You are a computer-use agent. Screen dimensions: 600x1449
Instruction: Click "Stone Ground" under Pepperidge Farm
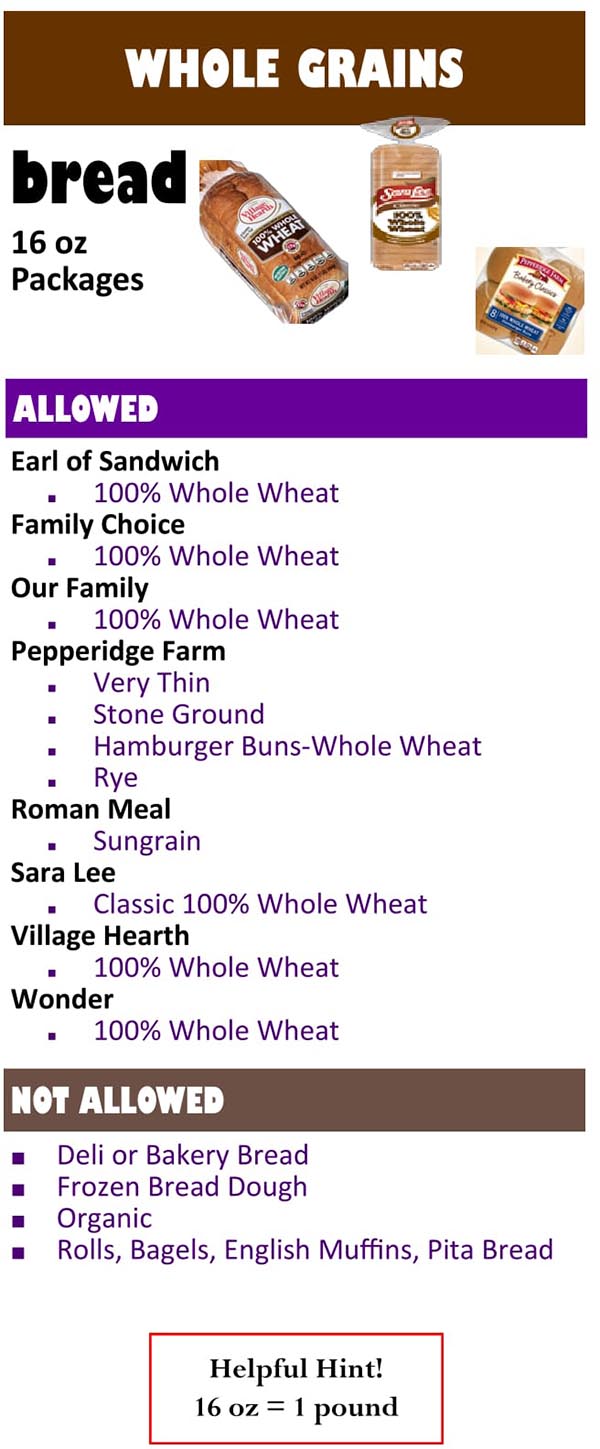179,714
